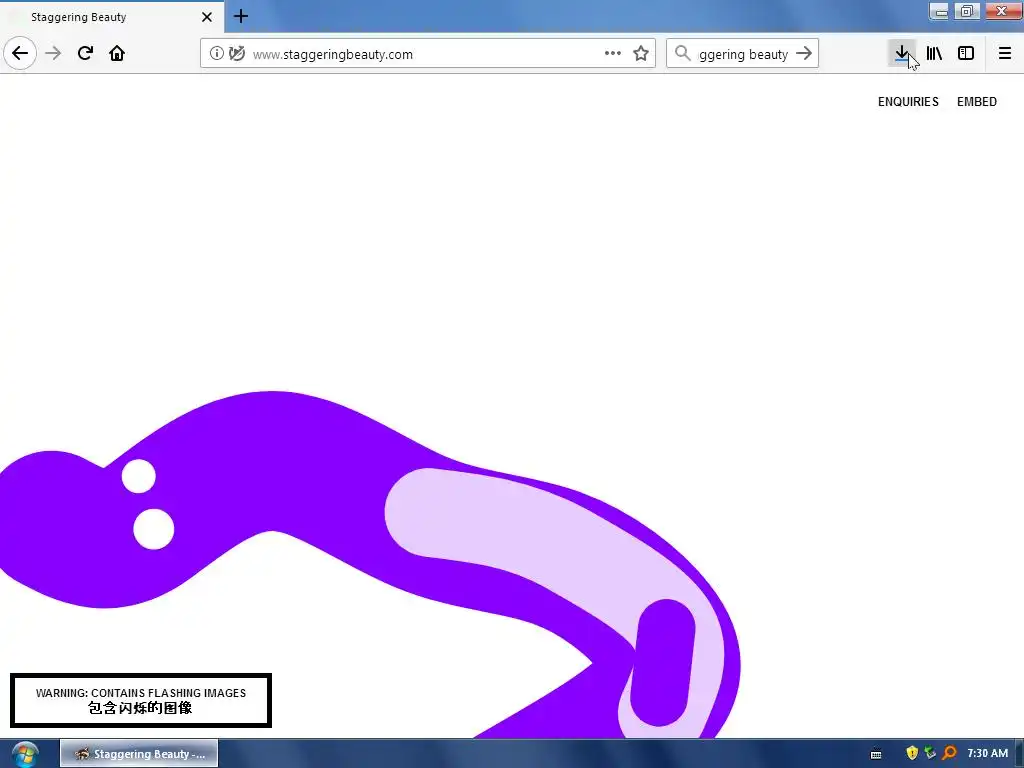Open the orange magnifier tray icon
This screenshot has height=768, width=1024.
pyautogui.click(x=950, y=754)
